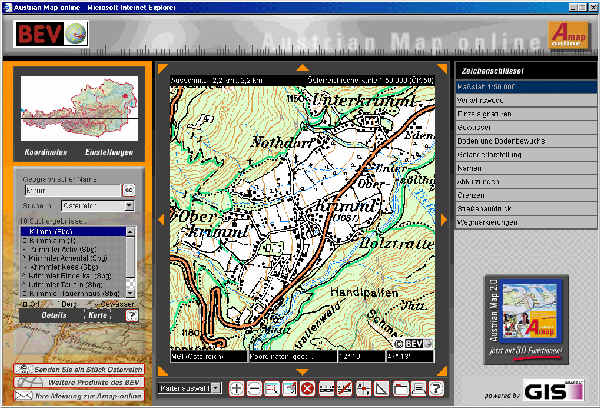Click the BEV logo in header
600x408 pixels.
click(52, 34)
